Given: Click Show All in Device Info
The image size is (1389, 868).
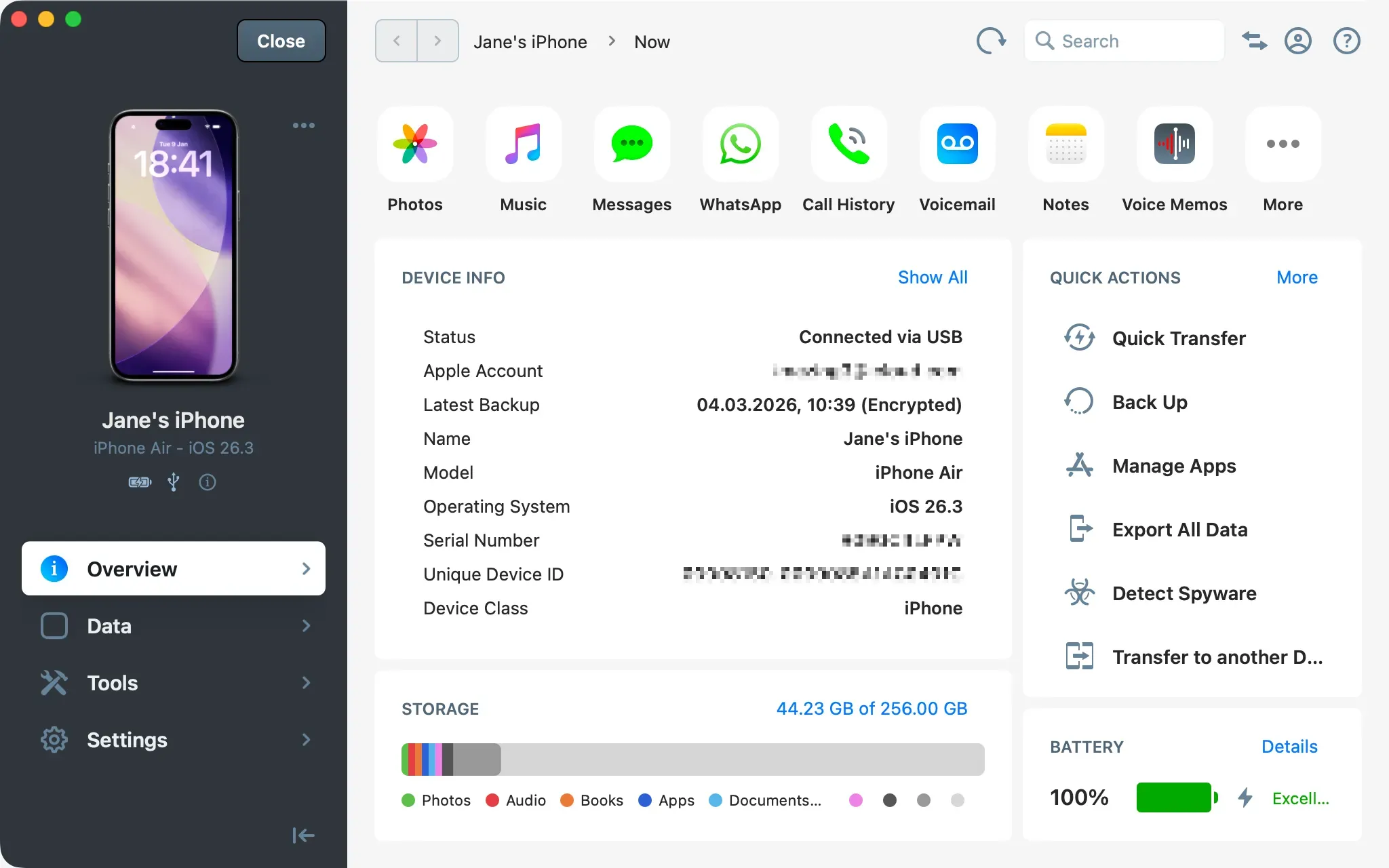Looking at the screenshot, I should pos(933,277).
